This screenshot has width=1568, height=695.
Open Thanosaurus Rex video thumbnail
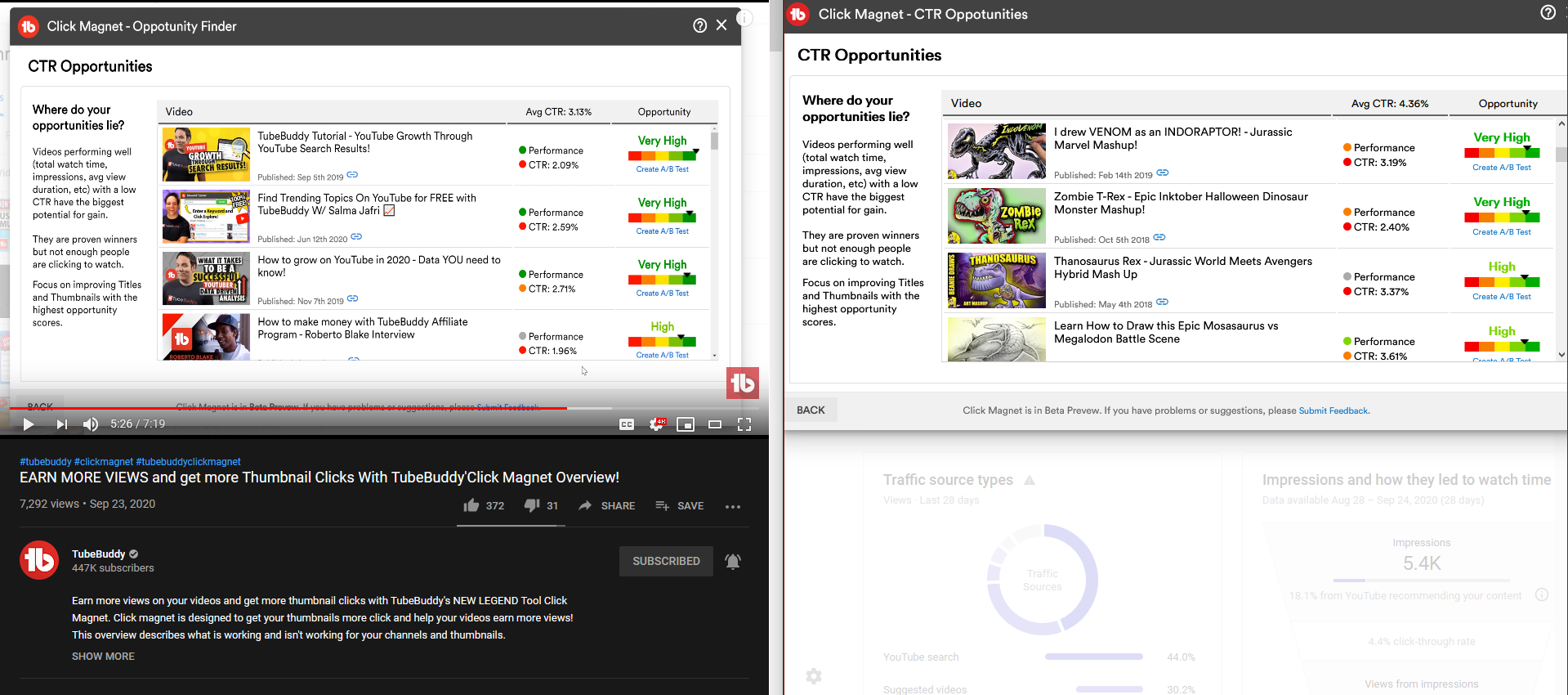pyautogui.click(x=997, y=280)
